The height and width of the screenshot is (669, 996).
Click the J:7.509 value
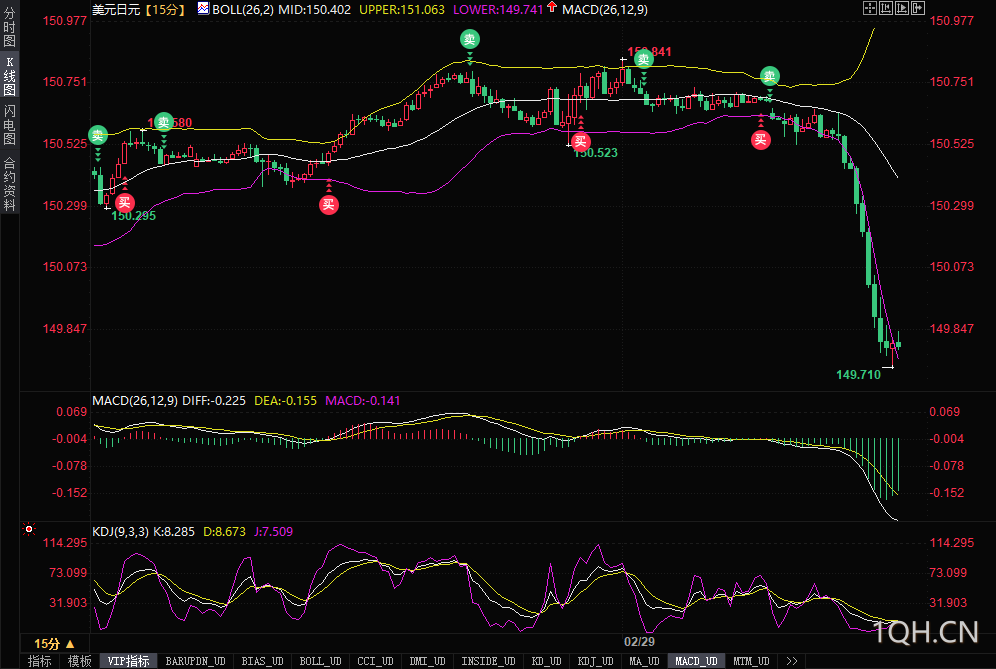[274, 532]
